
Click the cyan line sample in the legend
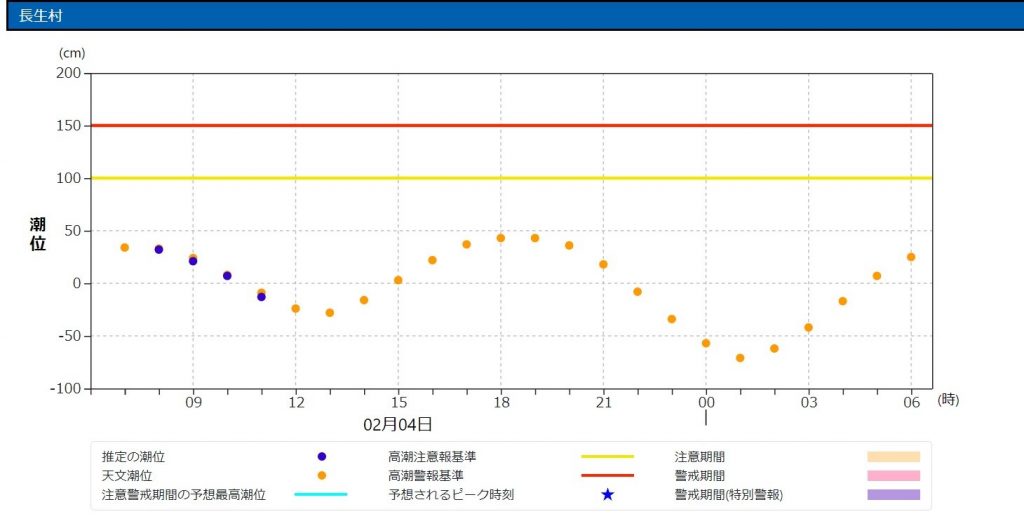(x=321, y=494)
